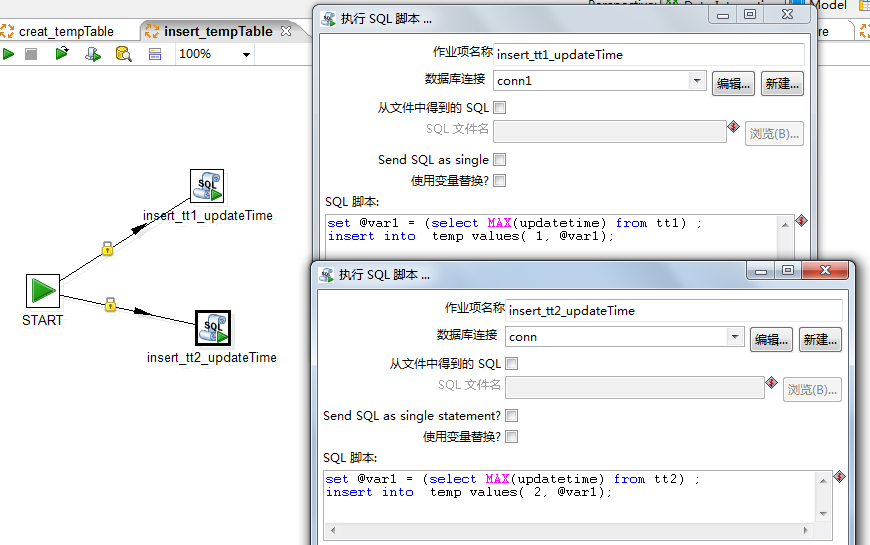Click the stop job toolbar icon
This screenshot has height=545, width=870.
click(x=31, y=54)
